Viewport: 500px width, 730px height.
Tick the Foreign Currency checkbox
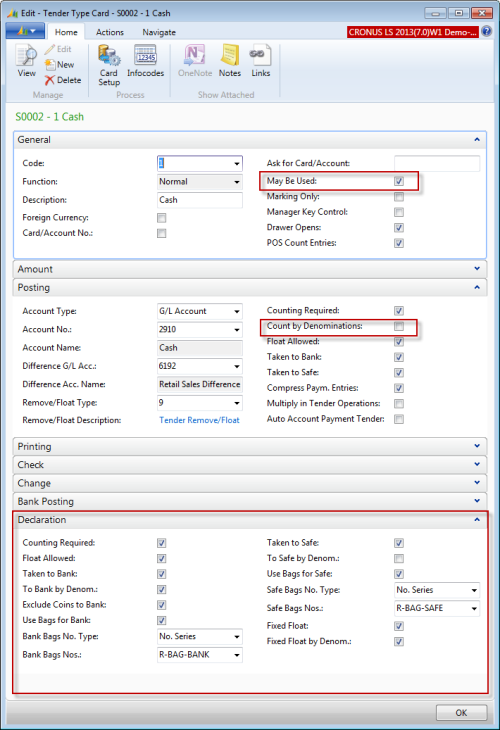point(162,218)
